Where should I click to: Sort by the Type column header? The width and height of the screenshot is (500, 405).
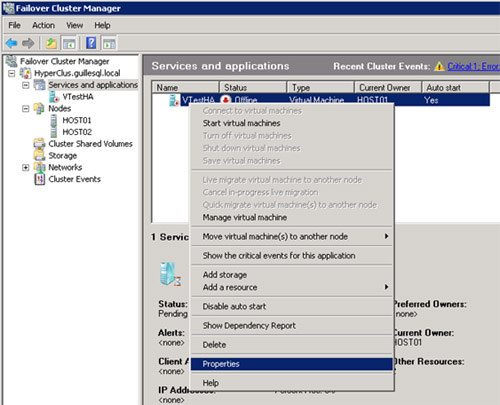[x=320, y=87]
